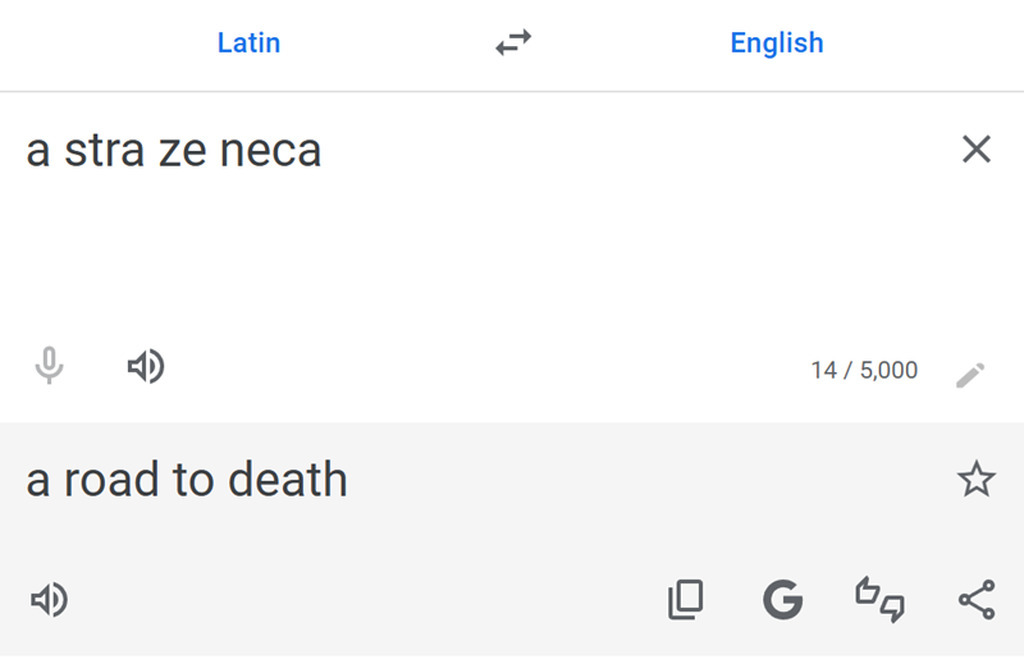Search the translation with Google icon
This screenshot has width=1024, height=664.
tap(782, 600)
